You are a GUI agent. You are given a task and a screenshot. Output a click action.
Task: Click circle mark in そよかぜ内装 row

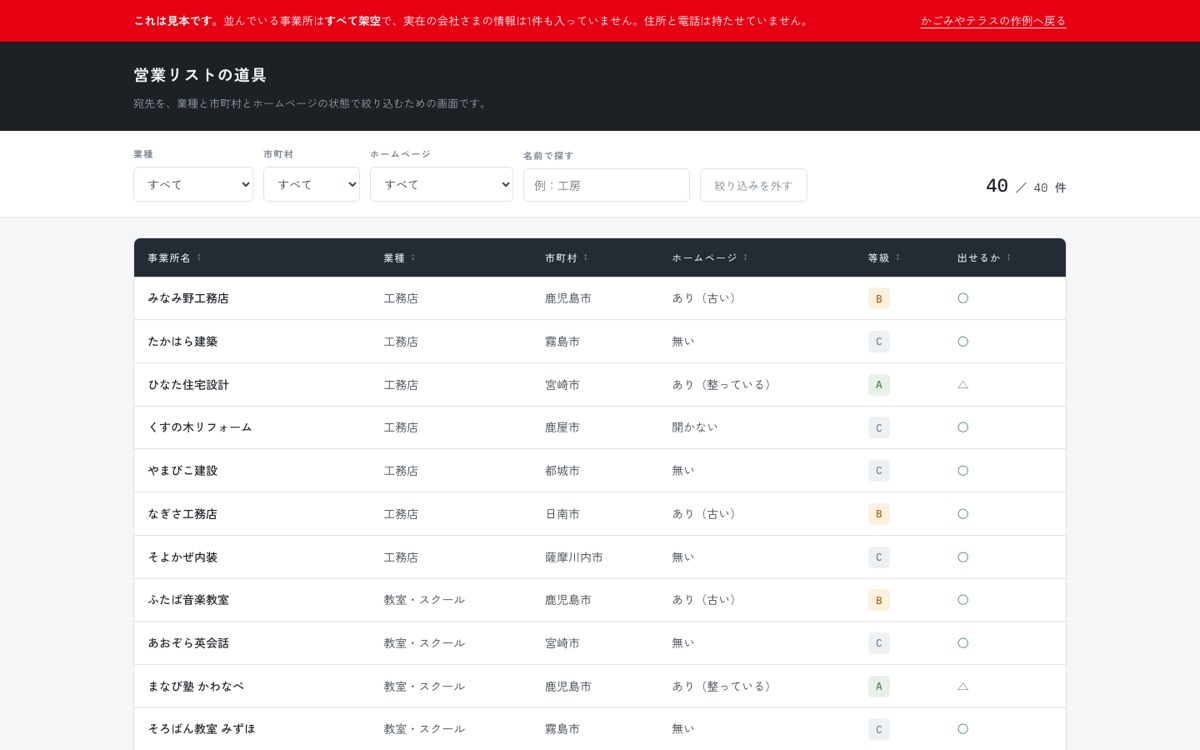tap(963, 557)
